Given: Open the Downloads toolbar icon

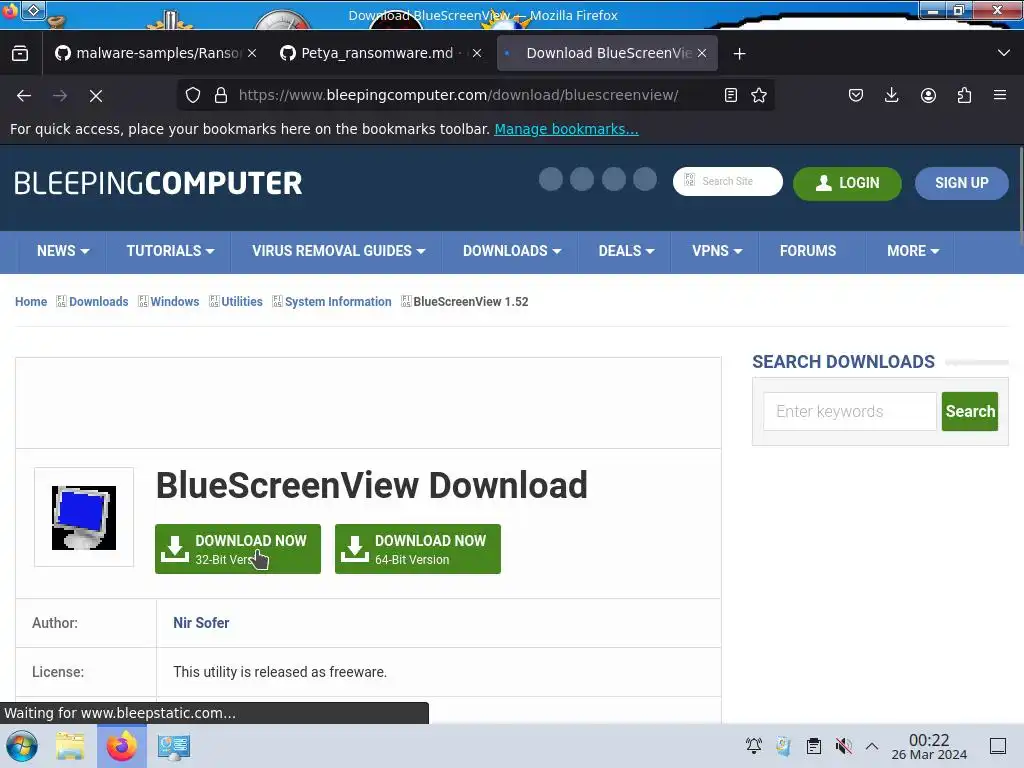Looking at the screenshot, I should (891, 95).
